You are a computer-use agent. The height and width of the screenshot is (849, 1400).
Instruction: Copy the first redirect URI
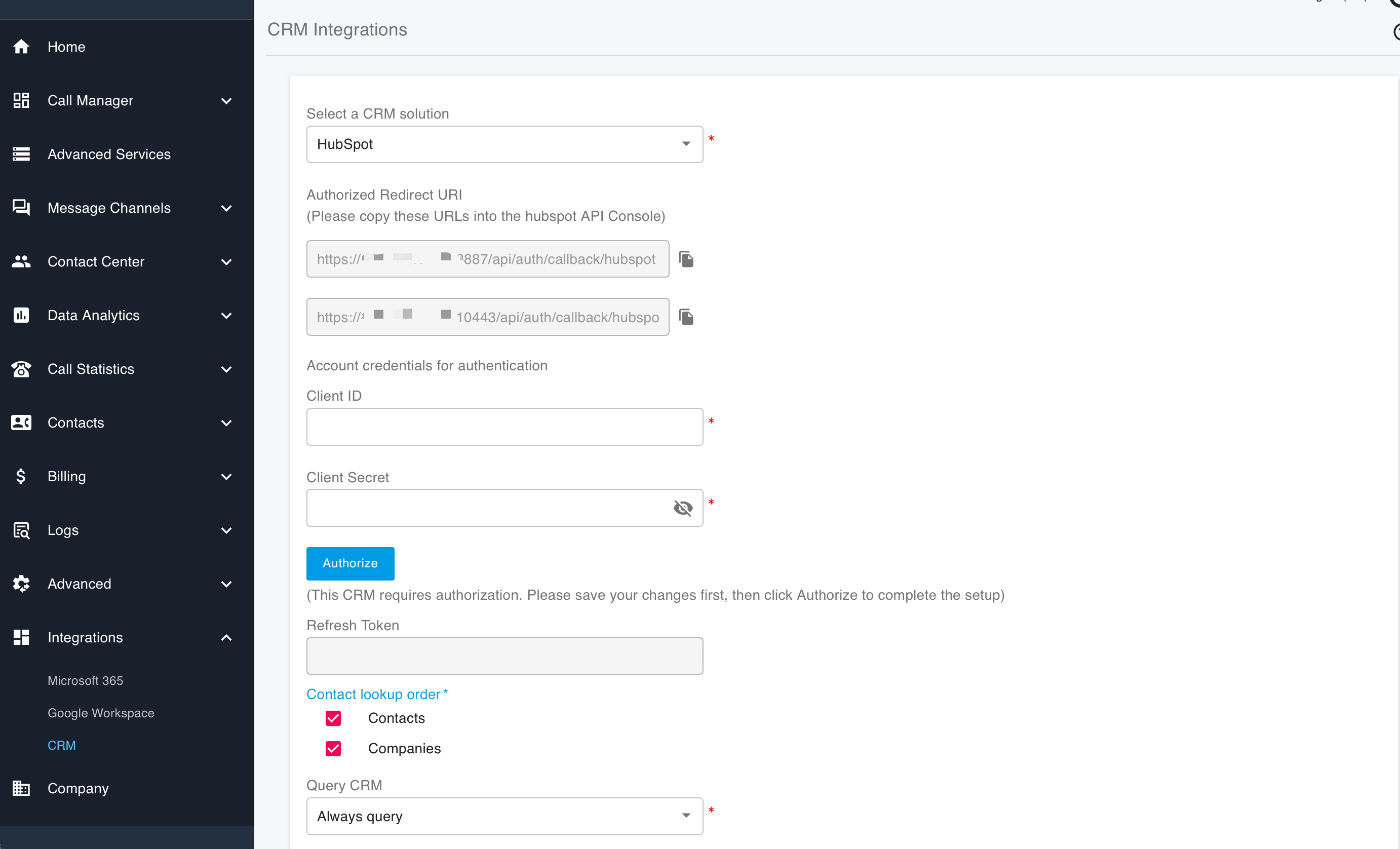686,259
